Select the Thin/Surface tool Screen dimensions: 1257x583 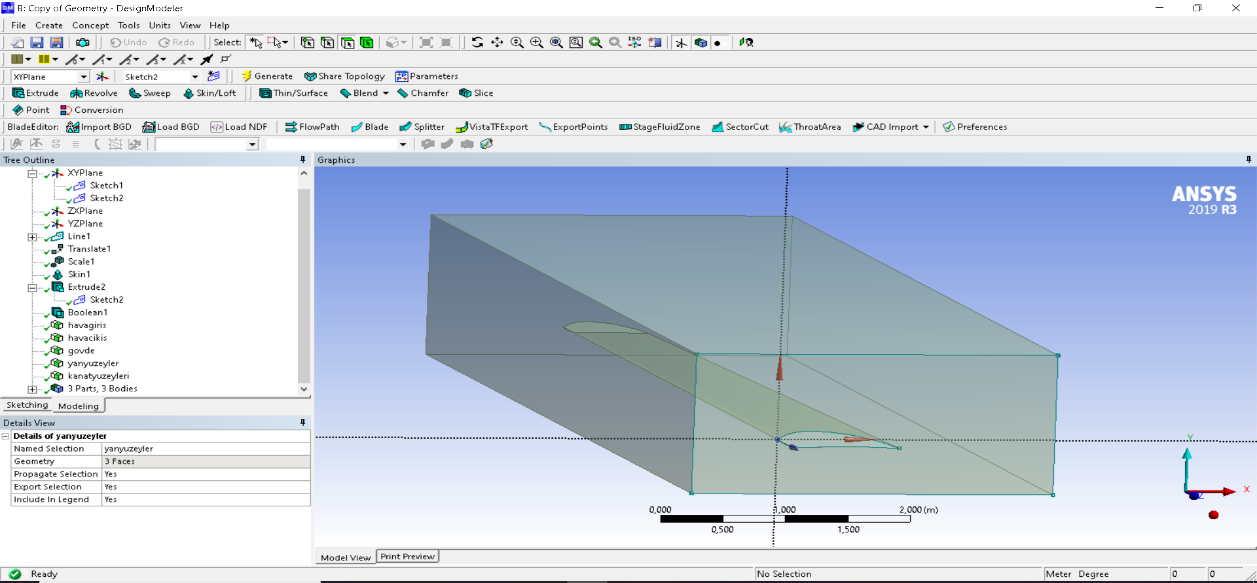click(x=293, y=93)
